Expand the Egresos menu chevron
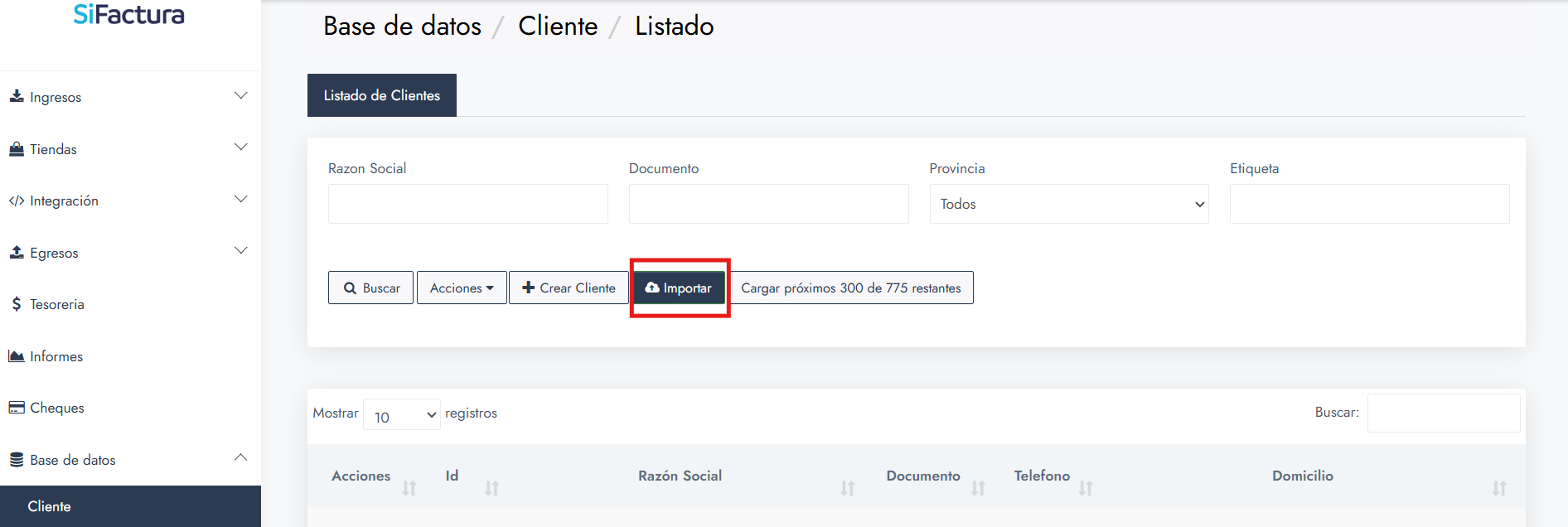Viewport: 1568px width, 527px height. point(240,251)
